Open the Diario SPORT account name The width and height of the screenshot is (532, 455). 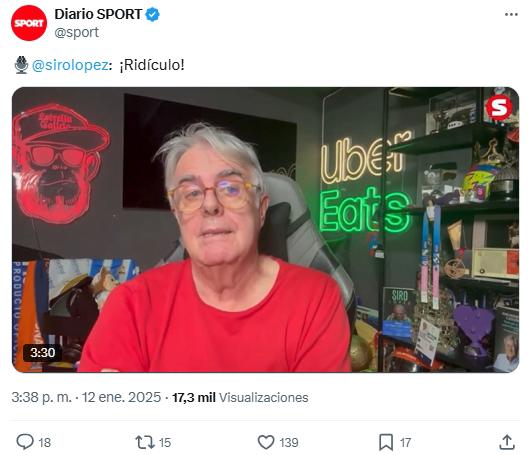coord(98,15)
